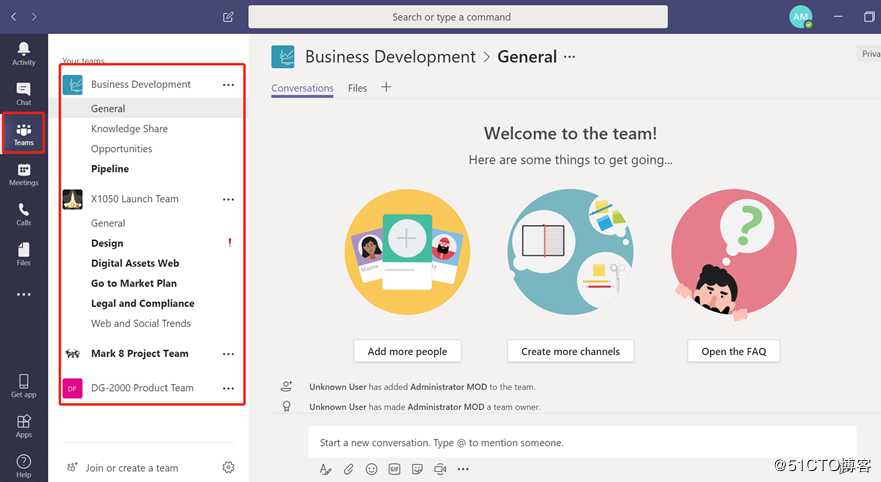Open more compose options ellipsis
This screenshot has height=482, width=881.
[x=463, y=469]
